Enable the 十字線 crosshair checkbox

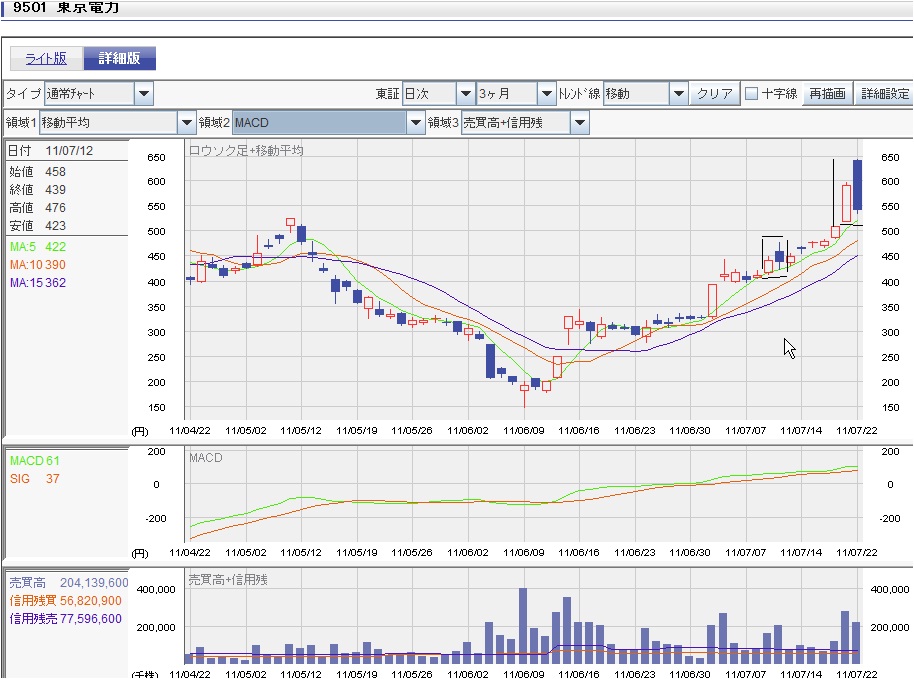(x=752, y=94)
